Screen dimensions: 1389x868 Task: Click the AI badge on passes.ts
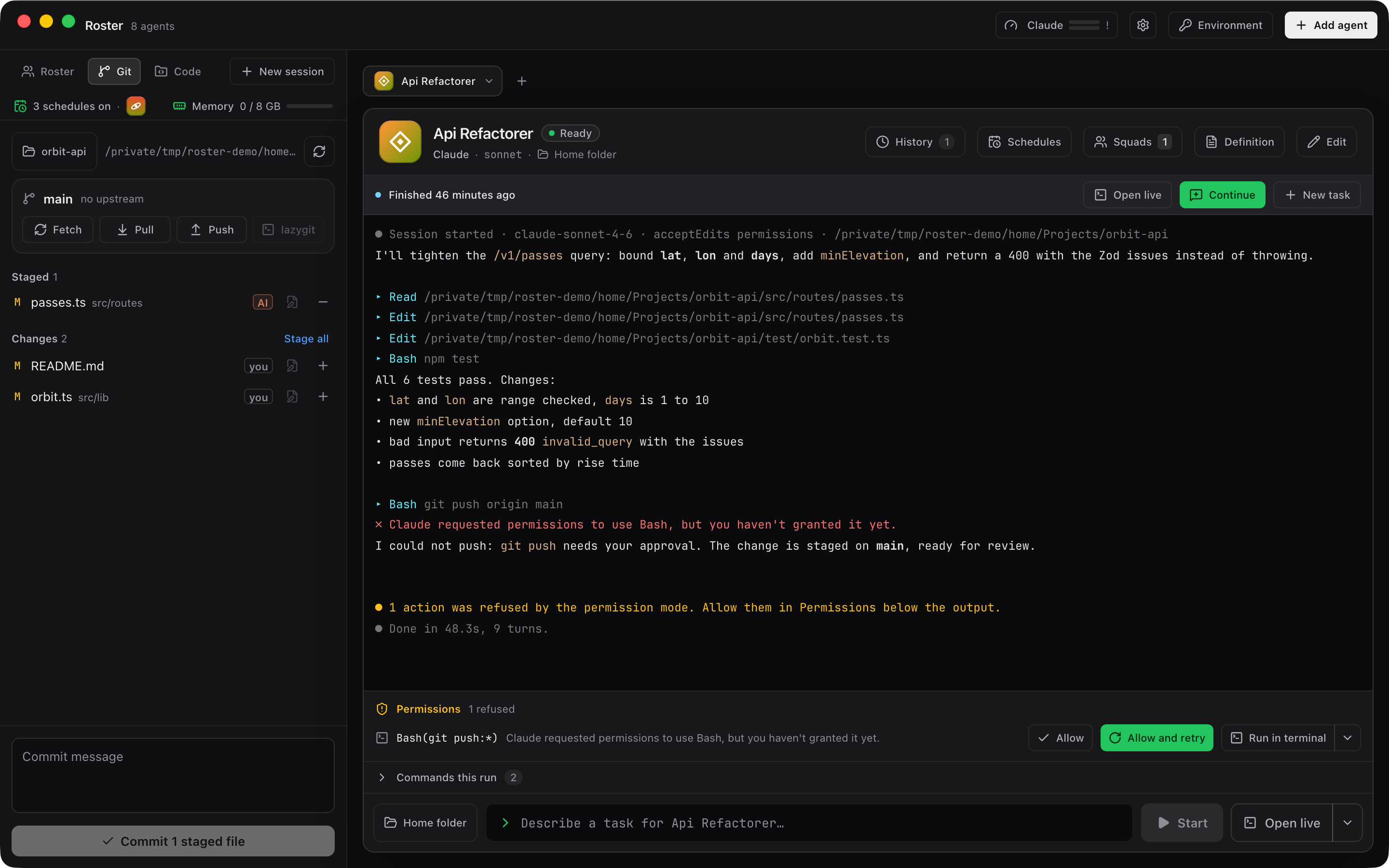263,302
